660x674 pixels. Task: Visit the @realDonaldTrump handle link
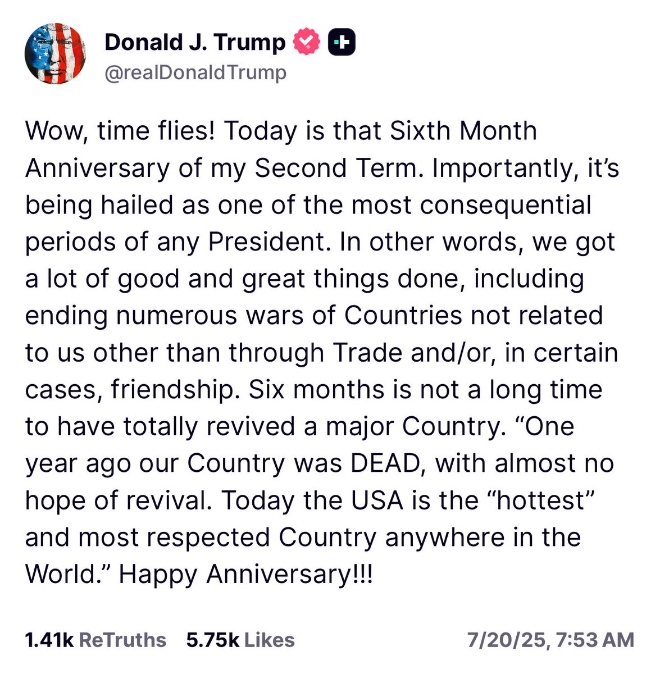point(195,72)
